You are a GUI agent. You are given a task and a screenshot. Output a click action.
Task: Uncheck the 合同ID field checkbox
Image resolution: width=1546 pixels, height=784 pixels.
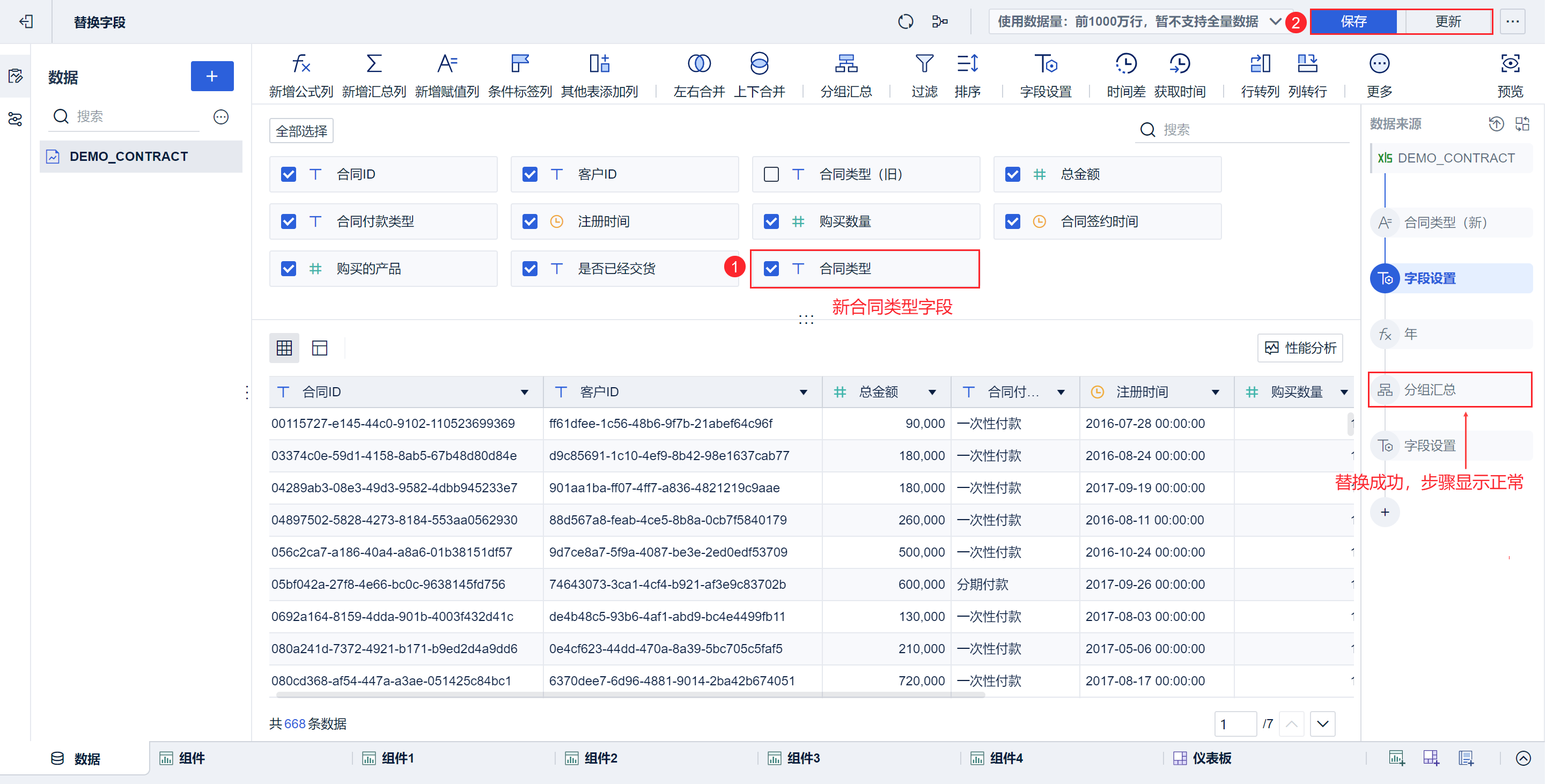tap(289, 175)
